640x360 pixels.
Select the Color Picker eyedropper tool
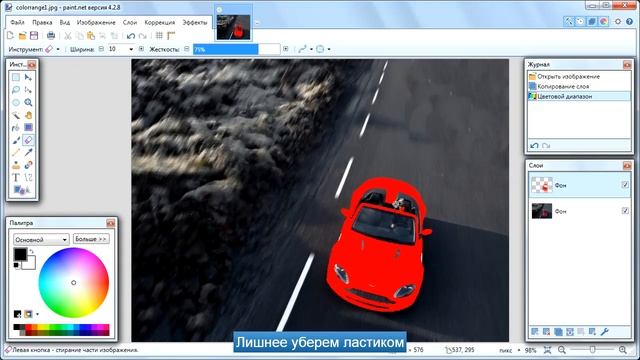pos(28,153)
